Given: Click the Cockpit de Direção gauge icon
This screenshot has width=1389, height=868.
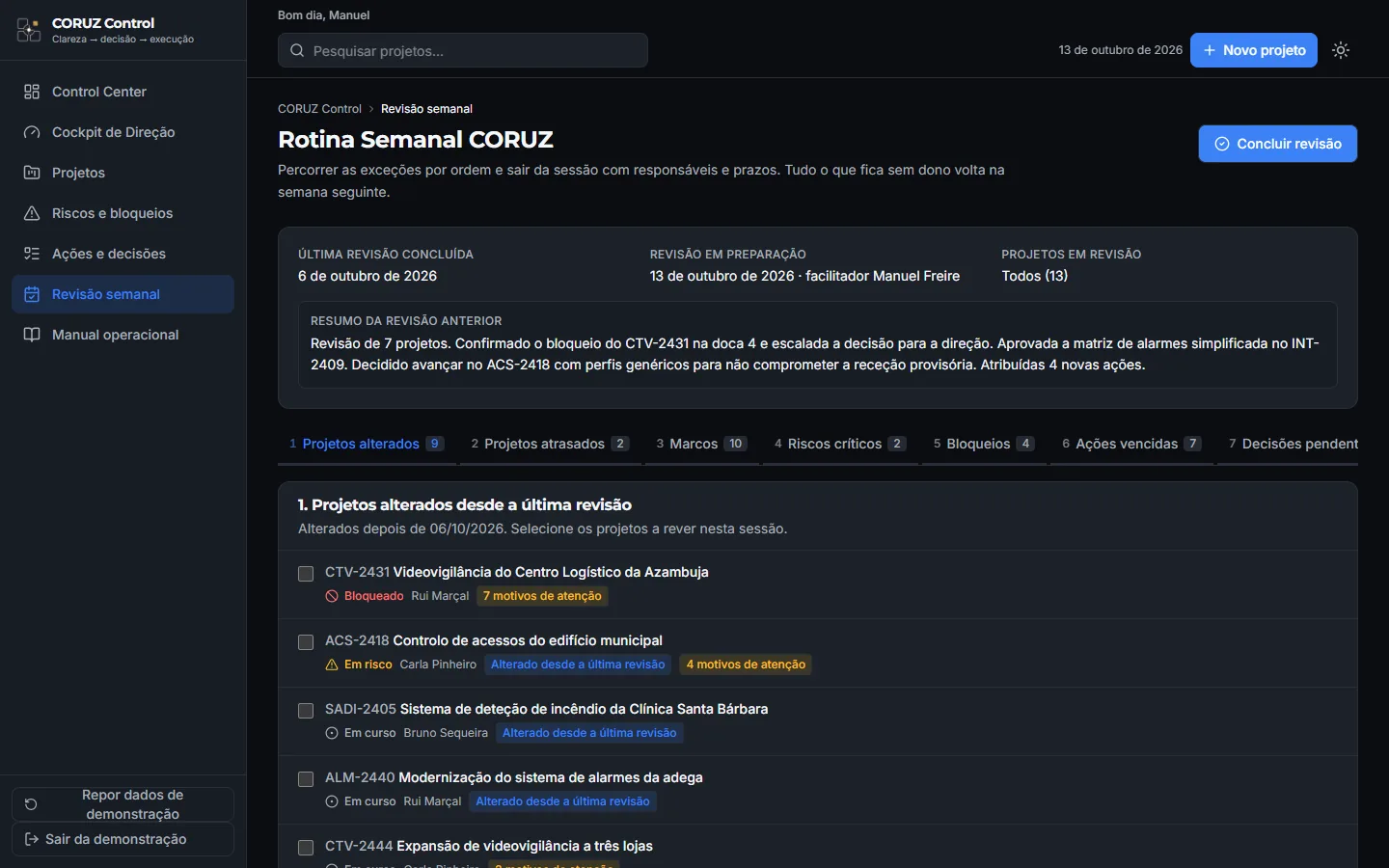Looking at the screenshot, I should click(32, 132).
